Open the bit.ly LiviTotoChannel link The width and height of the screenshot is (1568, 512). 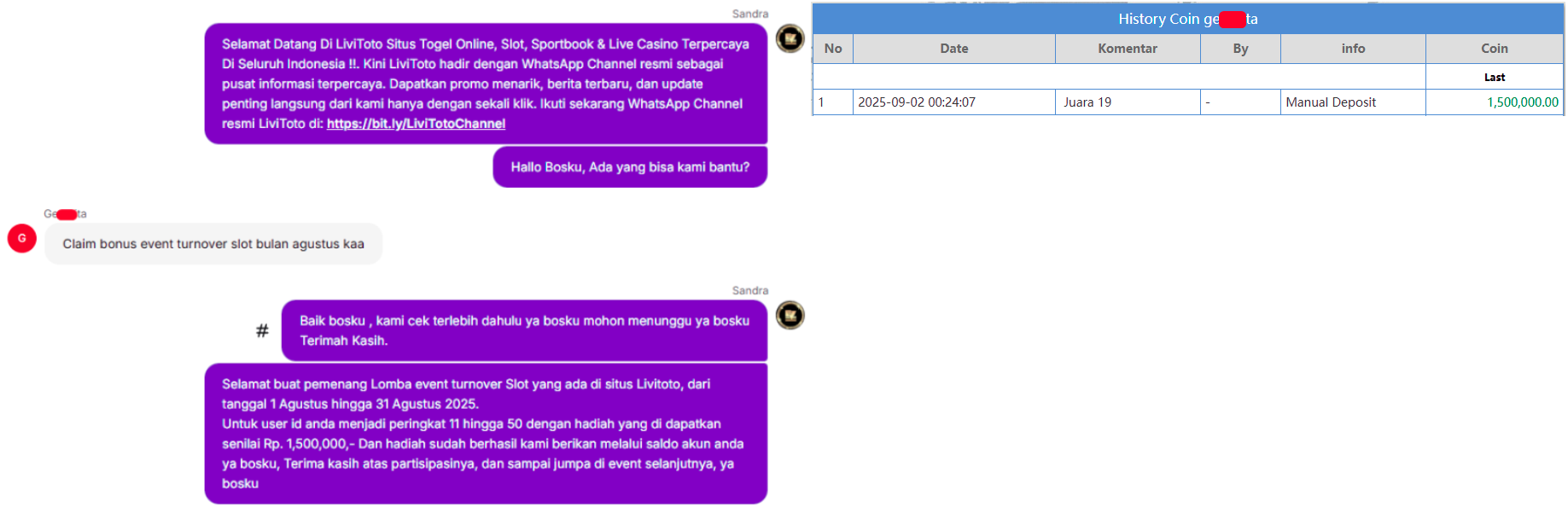416,124
